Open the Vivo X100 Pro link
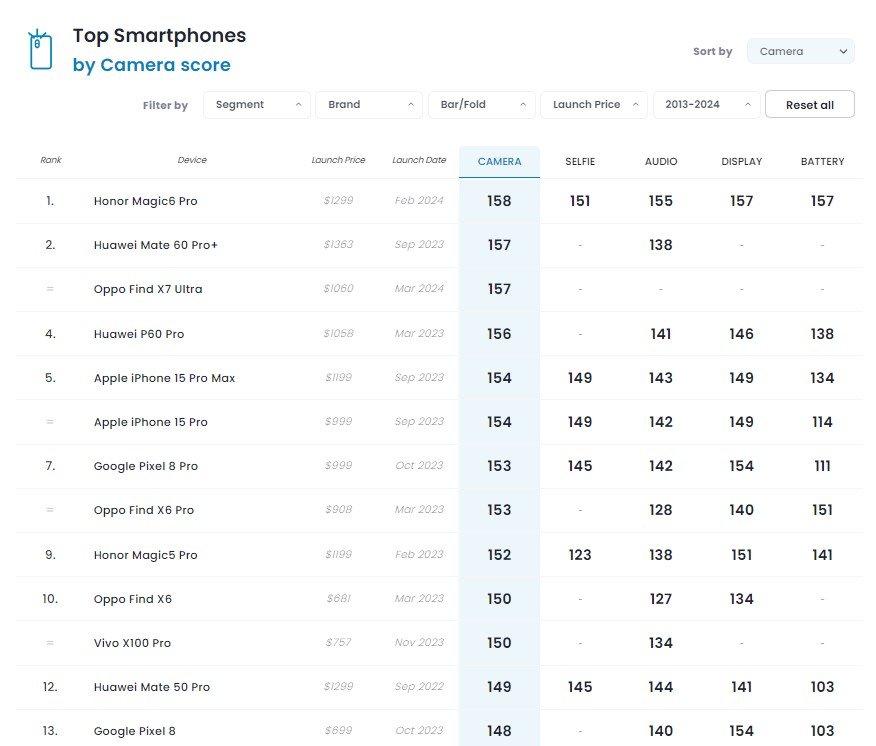The image size is (876, 746). pos(132,643)
